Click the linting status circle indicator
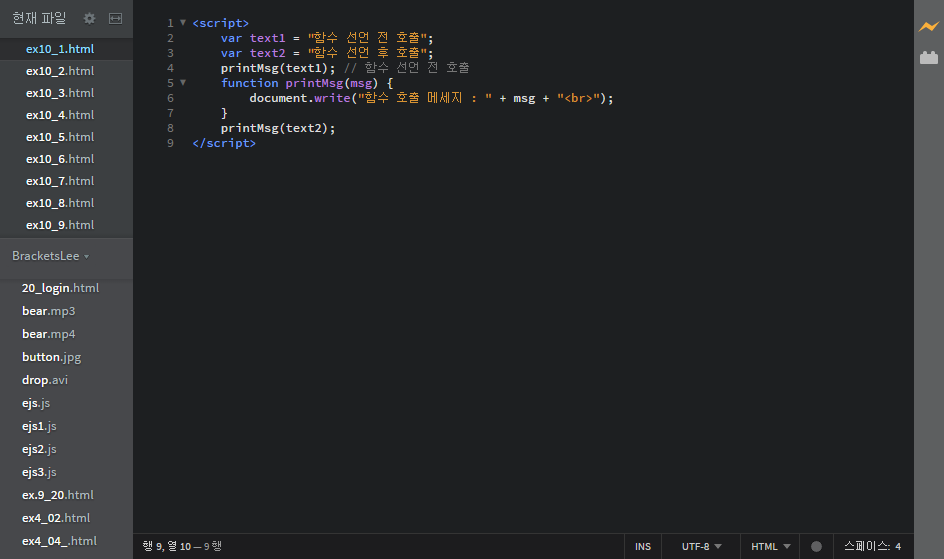The width and height of the screenshot is (944, 559). point(816,546)
